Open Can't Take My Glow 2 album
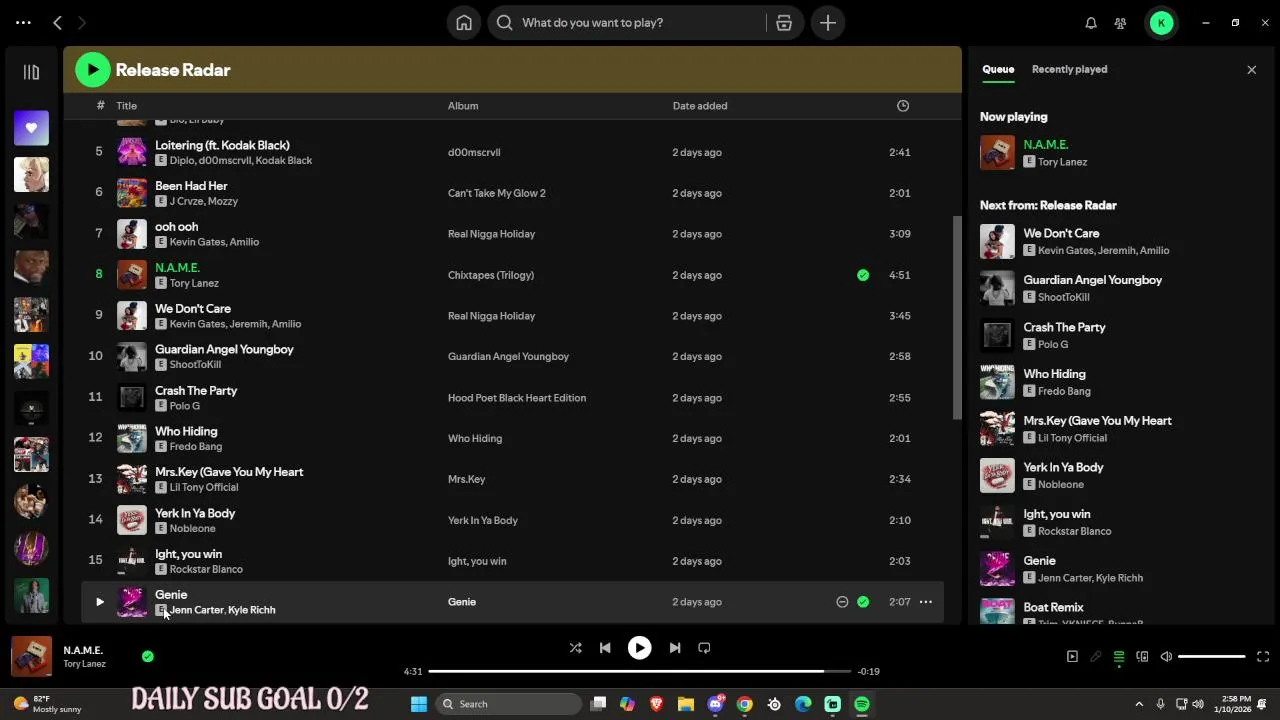 click(x=497, y=193)
